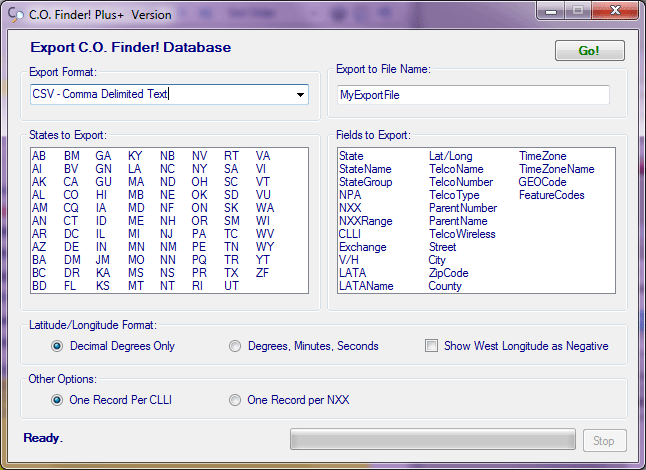This screenshot has width=646, height=470.
Task: Select the Lat/Long field
Action: [x=450, y=156]
